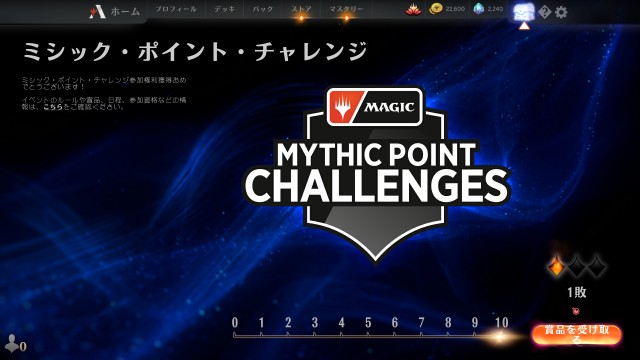Screen dimensions: 640x360
Task: Open the ストア tab
Action: pyautogui.click(x=301, y=9)
